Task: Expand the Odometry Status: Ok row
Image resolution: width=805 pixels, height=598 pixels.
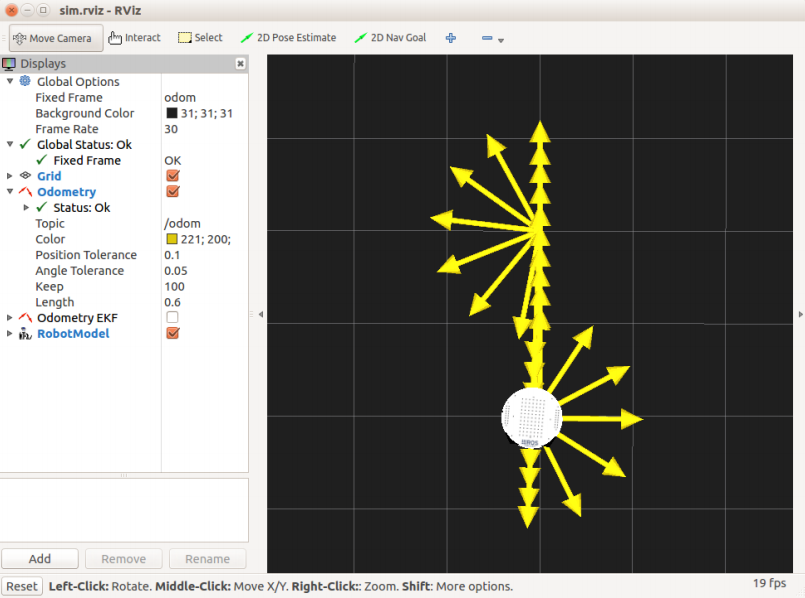Action: (26, 207)
